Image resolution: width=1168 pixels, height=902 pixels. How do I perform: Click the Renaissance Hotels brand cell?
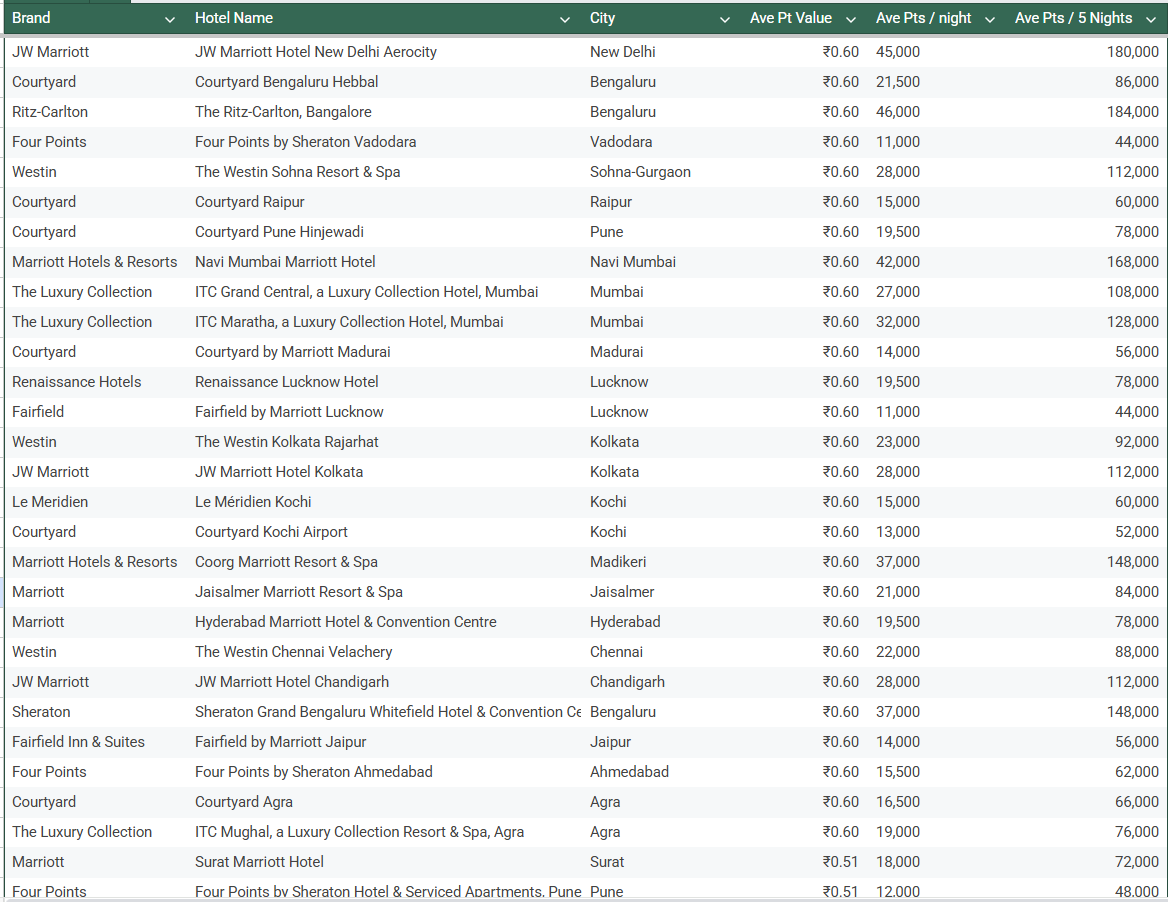click(95, 382)
